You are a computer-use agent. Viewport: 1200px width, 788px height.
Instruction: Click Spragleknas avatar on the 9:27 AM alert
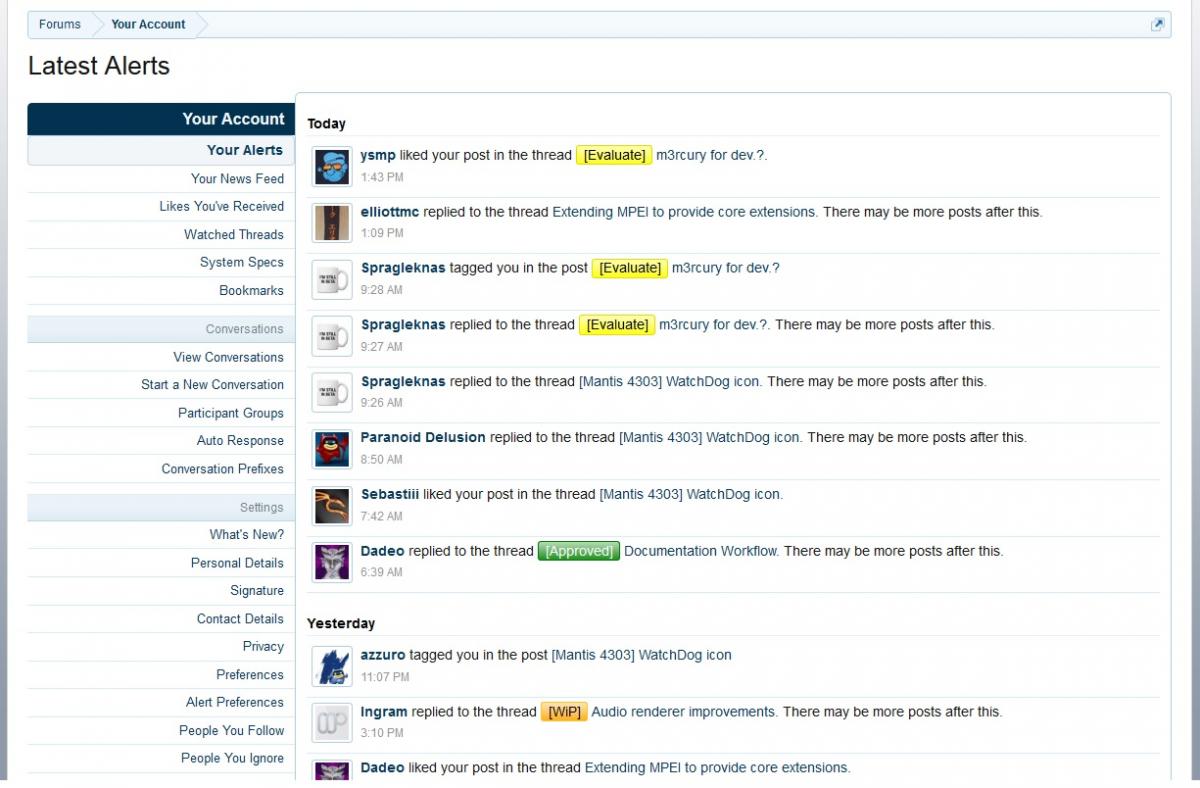332,336
